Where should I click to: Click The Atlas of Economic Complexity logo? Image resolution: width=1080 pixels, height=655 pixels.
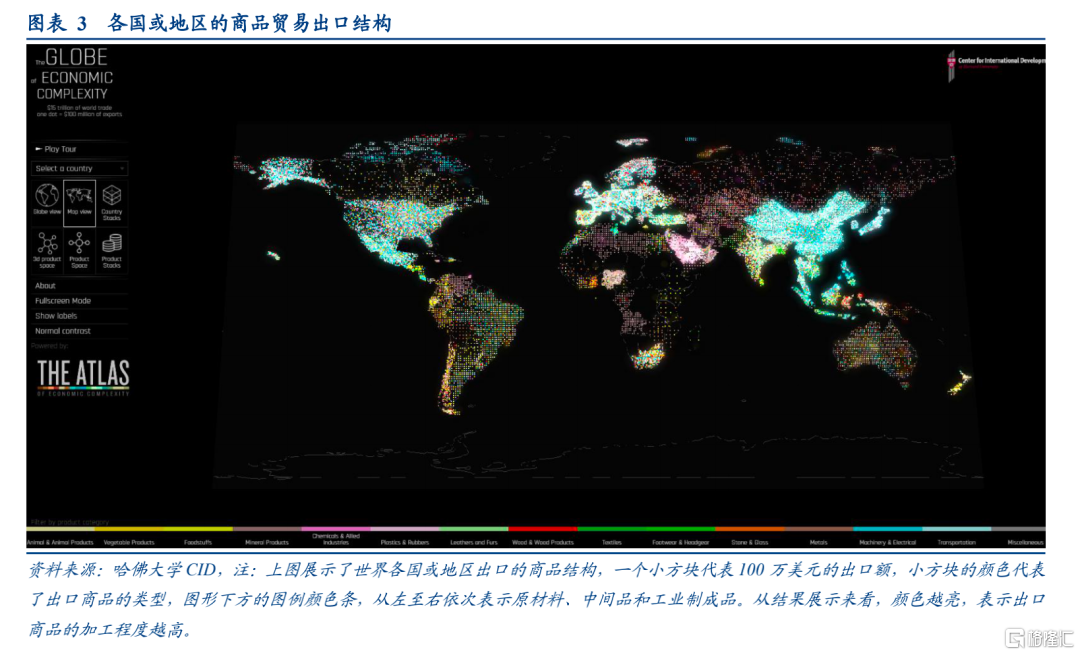(x=83, y=377)
